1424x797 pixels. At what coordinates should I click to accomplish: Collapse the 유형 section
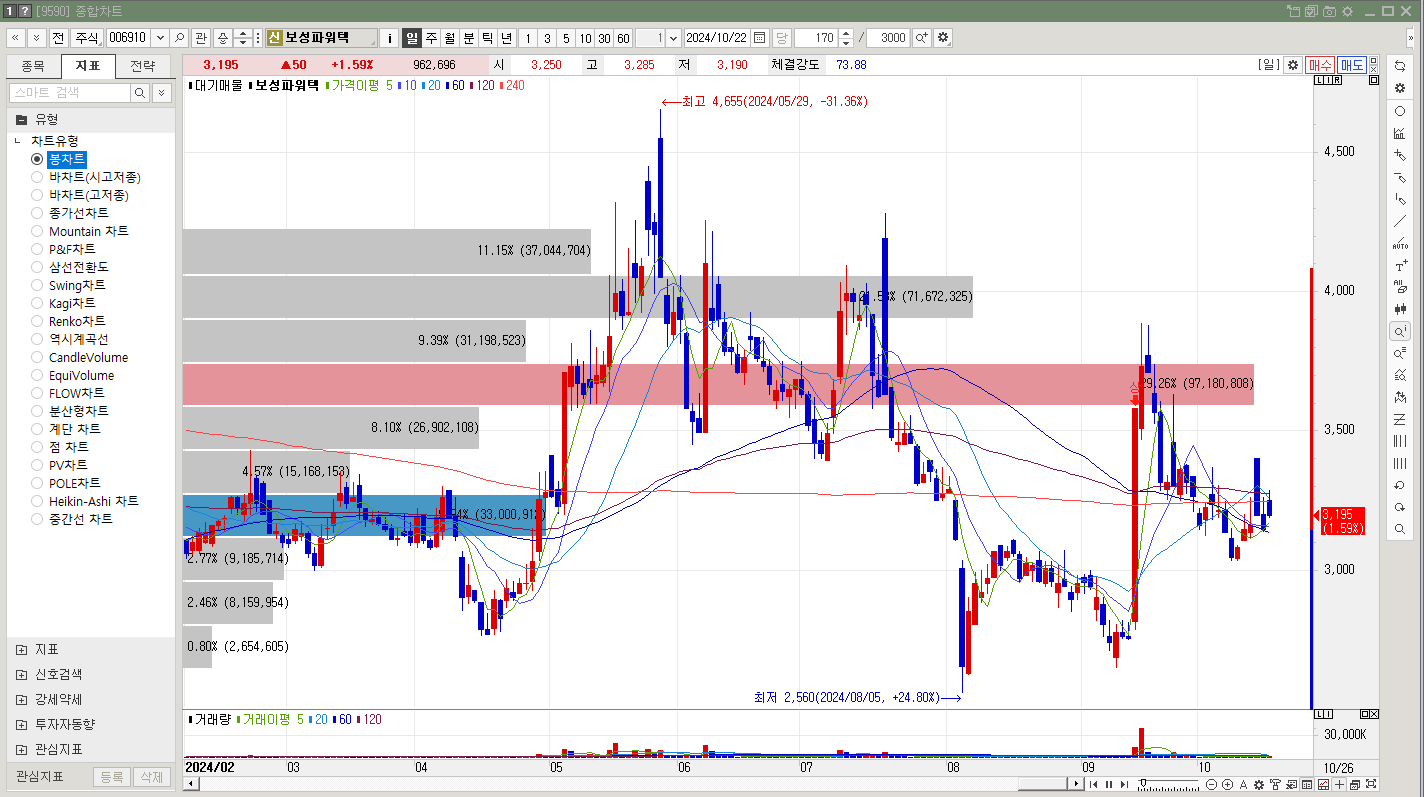[21, 119]
